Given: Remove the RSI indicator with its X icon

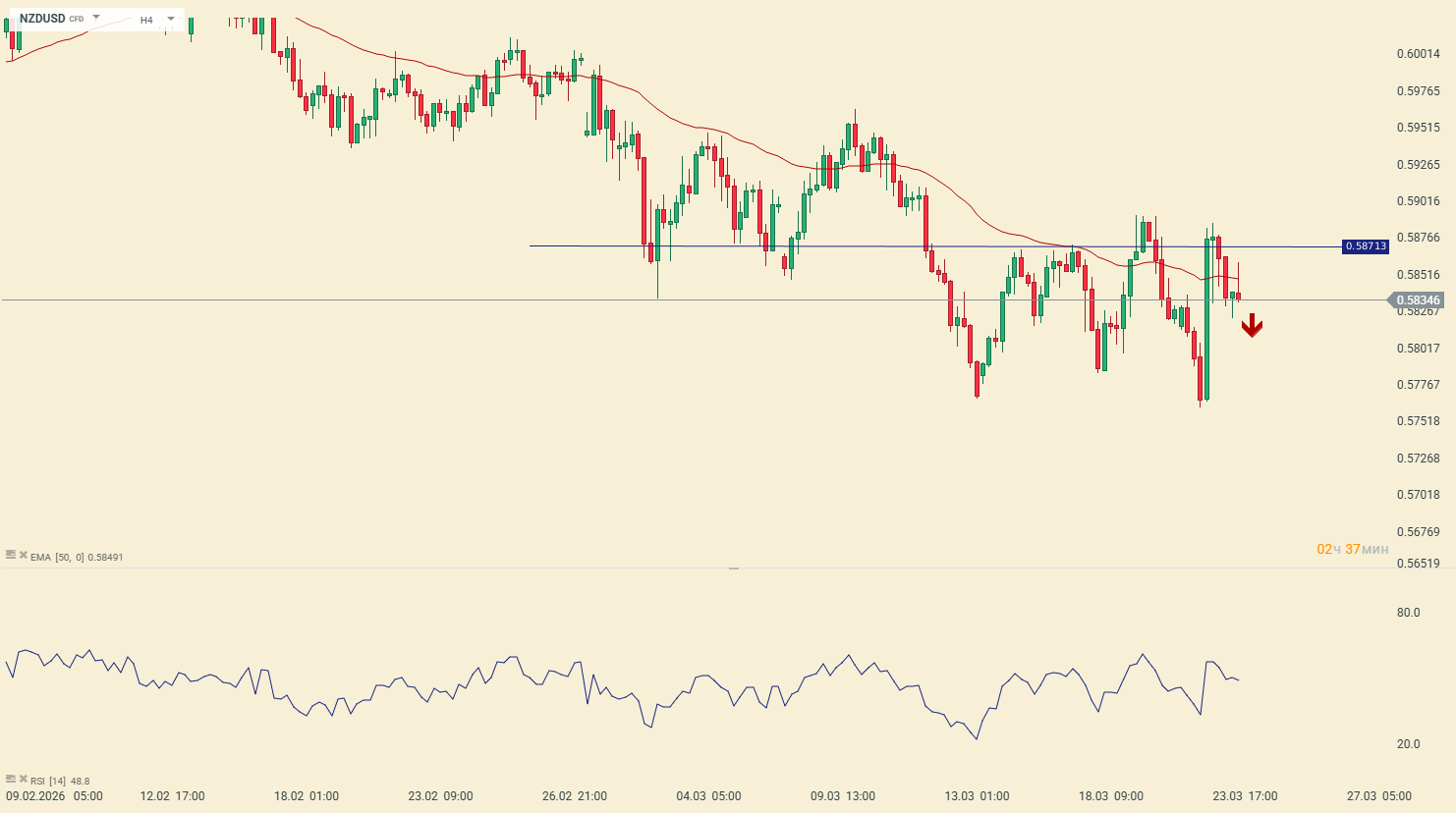Looking at the screenshot, I should [24, 780].
